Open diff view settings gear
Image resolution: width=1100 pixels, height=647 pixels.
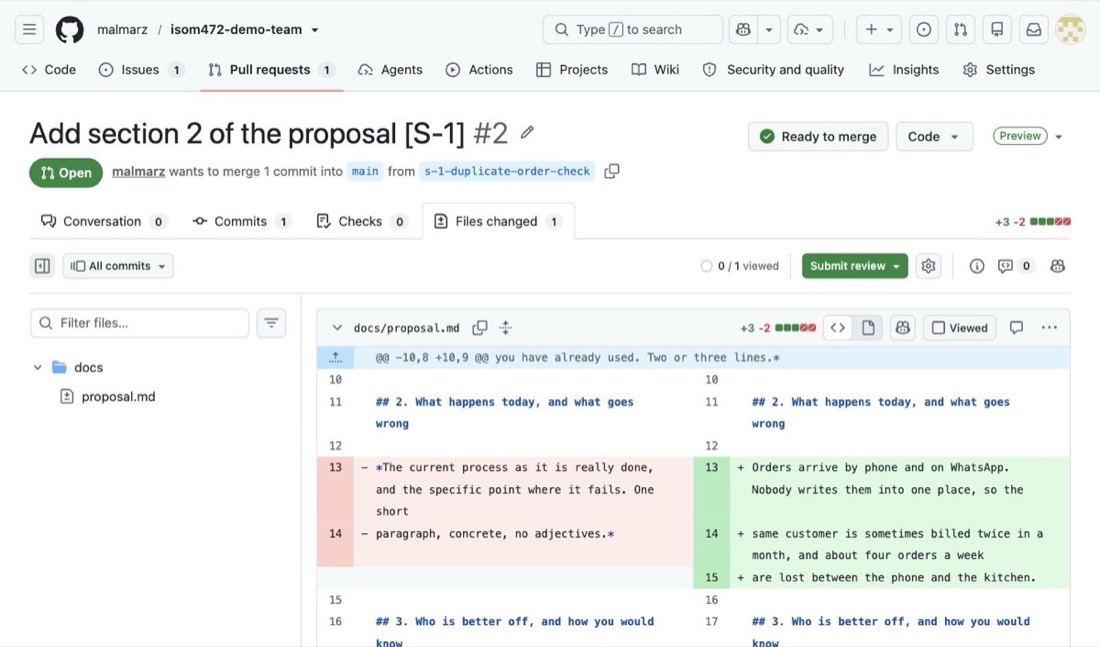point(928,266)
